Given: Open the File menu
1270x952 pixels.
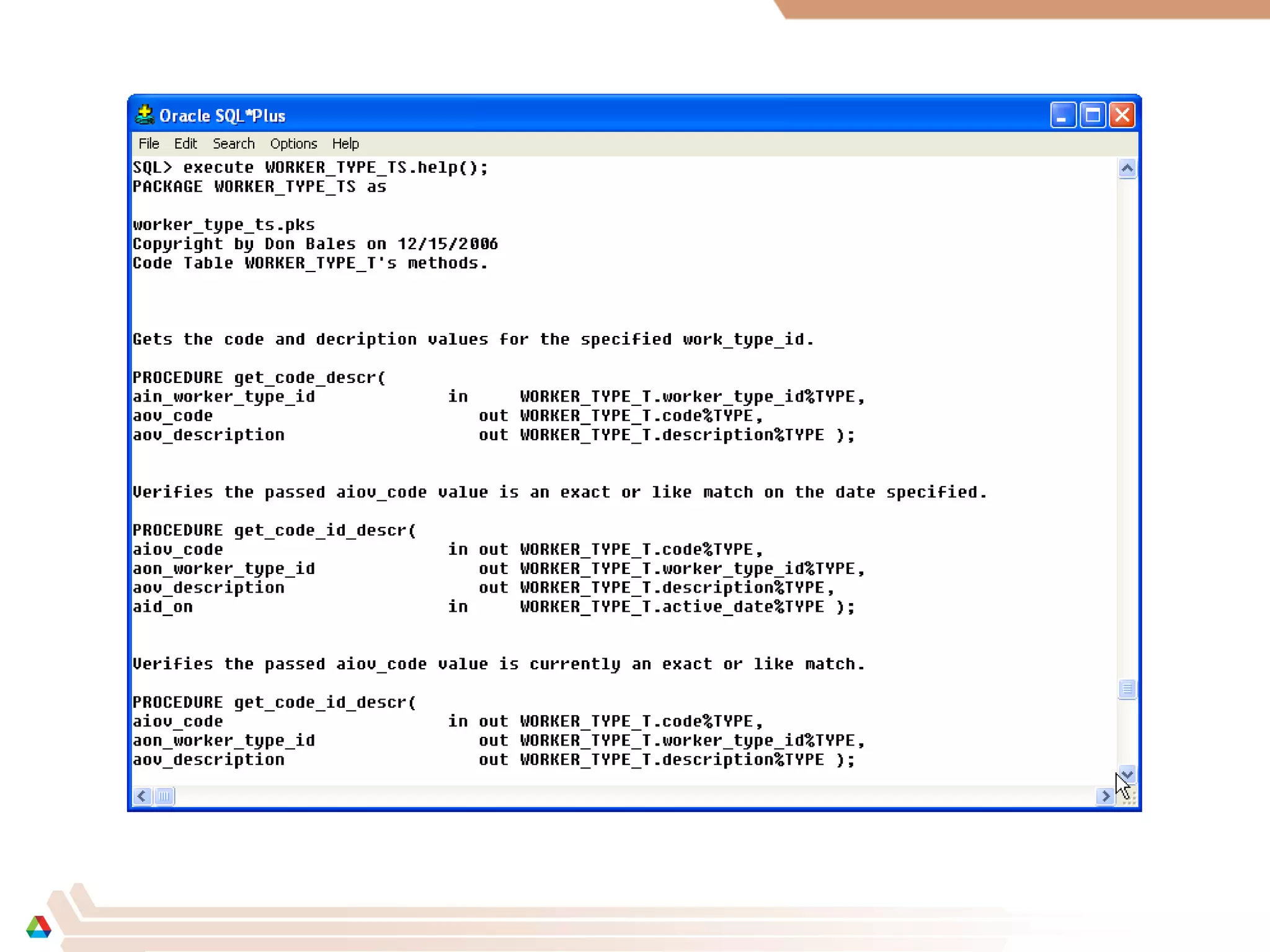Looking at the screenshot, I should click(x=149, y=144).
